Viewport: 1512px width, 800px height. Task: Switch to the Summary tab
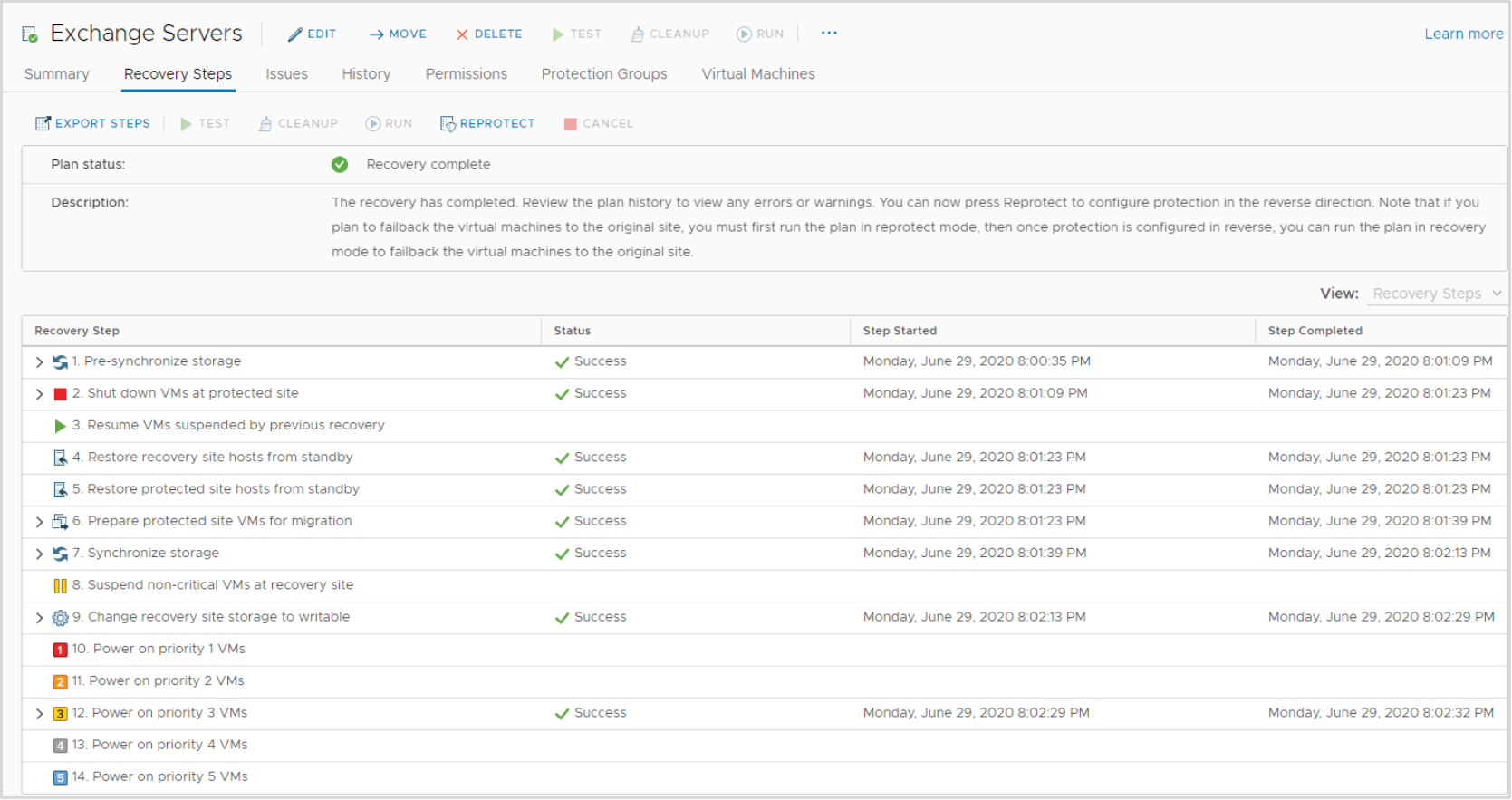tap(57, 74)
